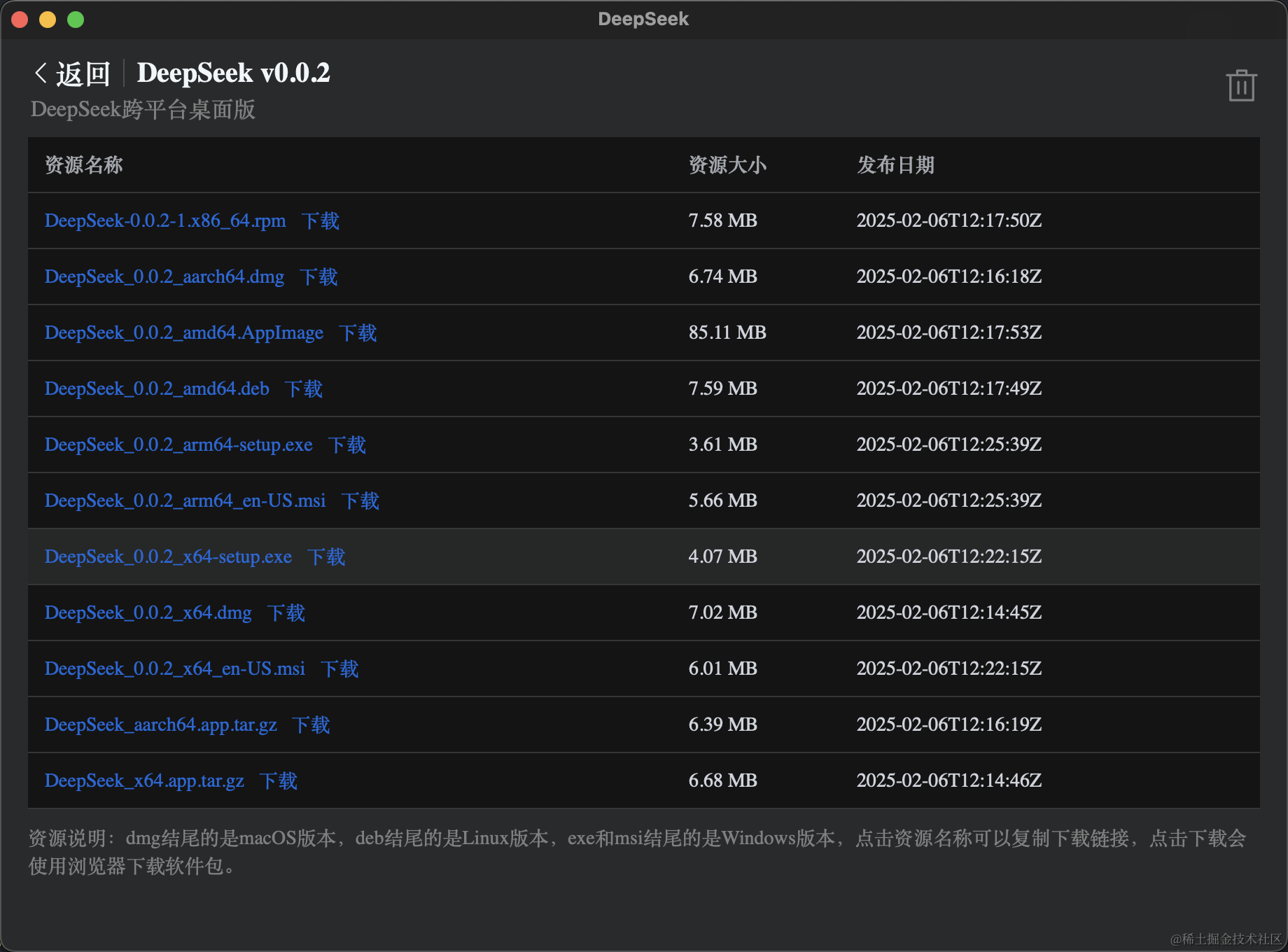Click the DeepSeek v0.0.2 page title

coord(233,73)
